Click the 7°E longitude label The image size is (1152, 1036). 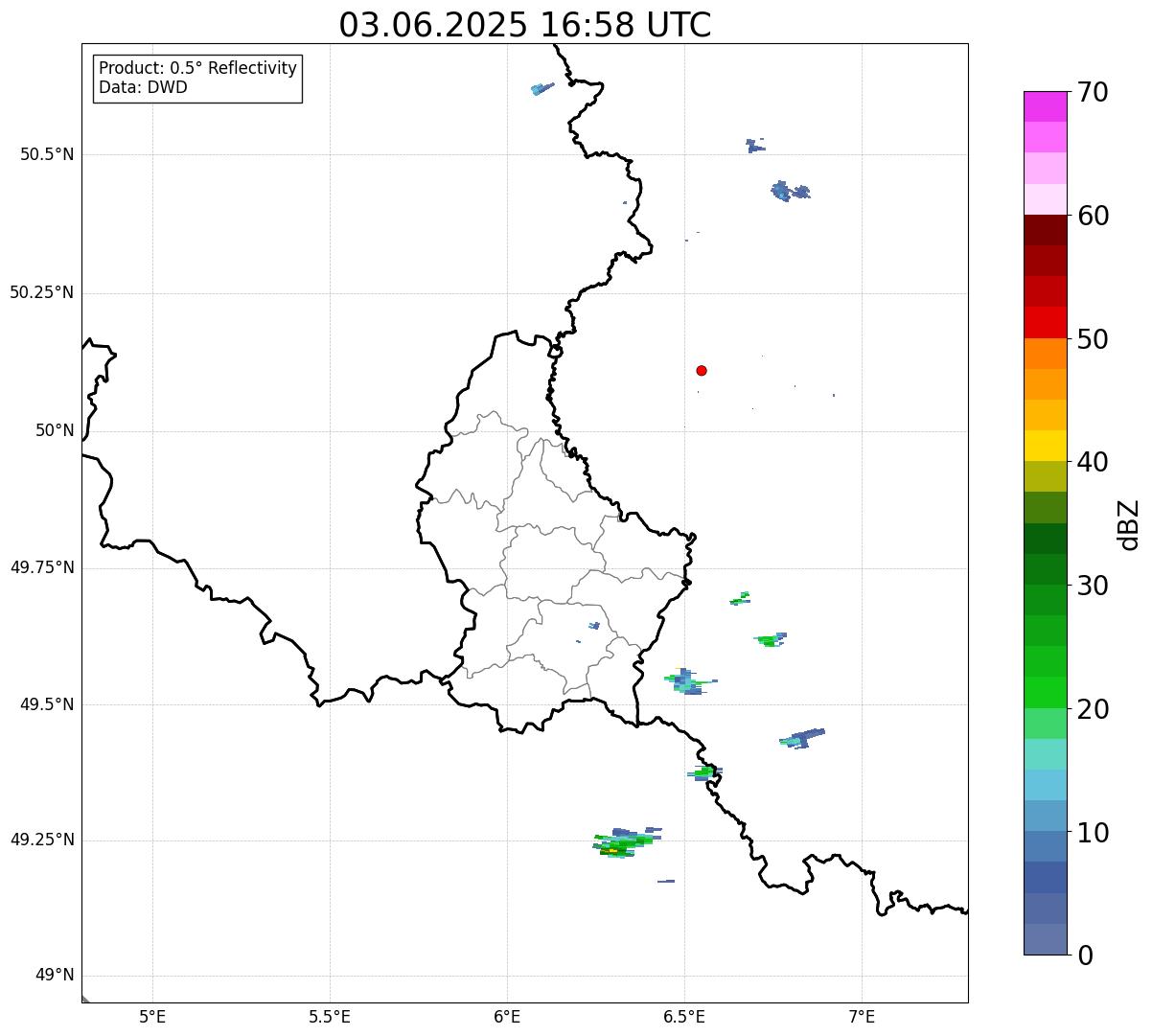[862, 1016]
